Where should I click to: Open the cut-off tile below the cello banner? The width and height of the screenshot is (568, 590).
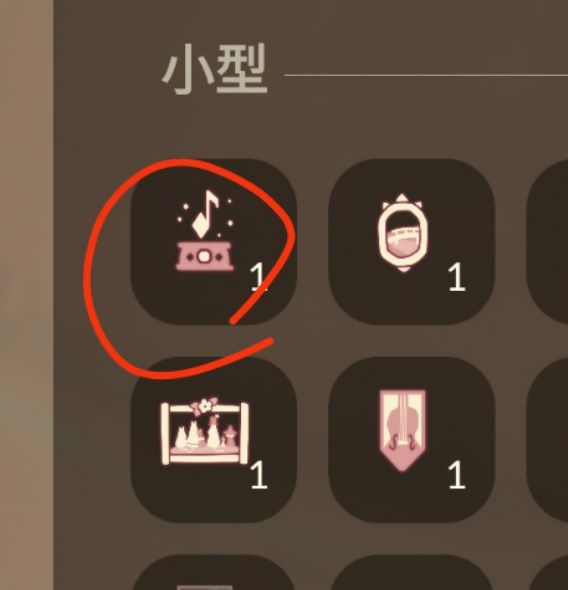(x=412, y=572)
